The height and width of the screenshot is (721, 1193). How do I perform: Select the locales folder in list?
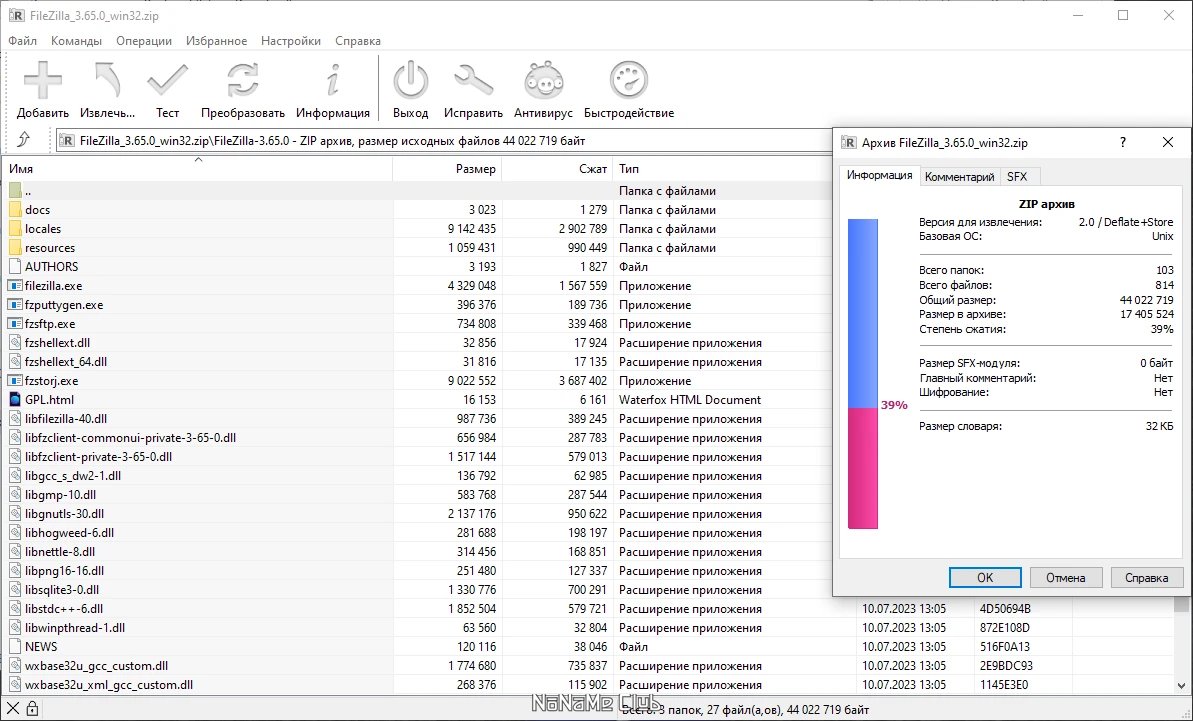click(x=43, y=229)
